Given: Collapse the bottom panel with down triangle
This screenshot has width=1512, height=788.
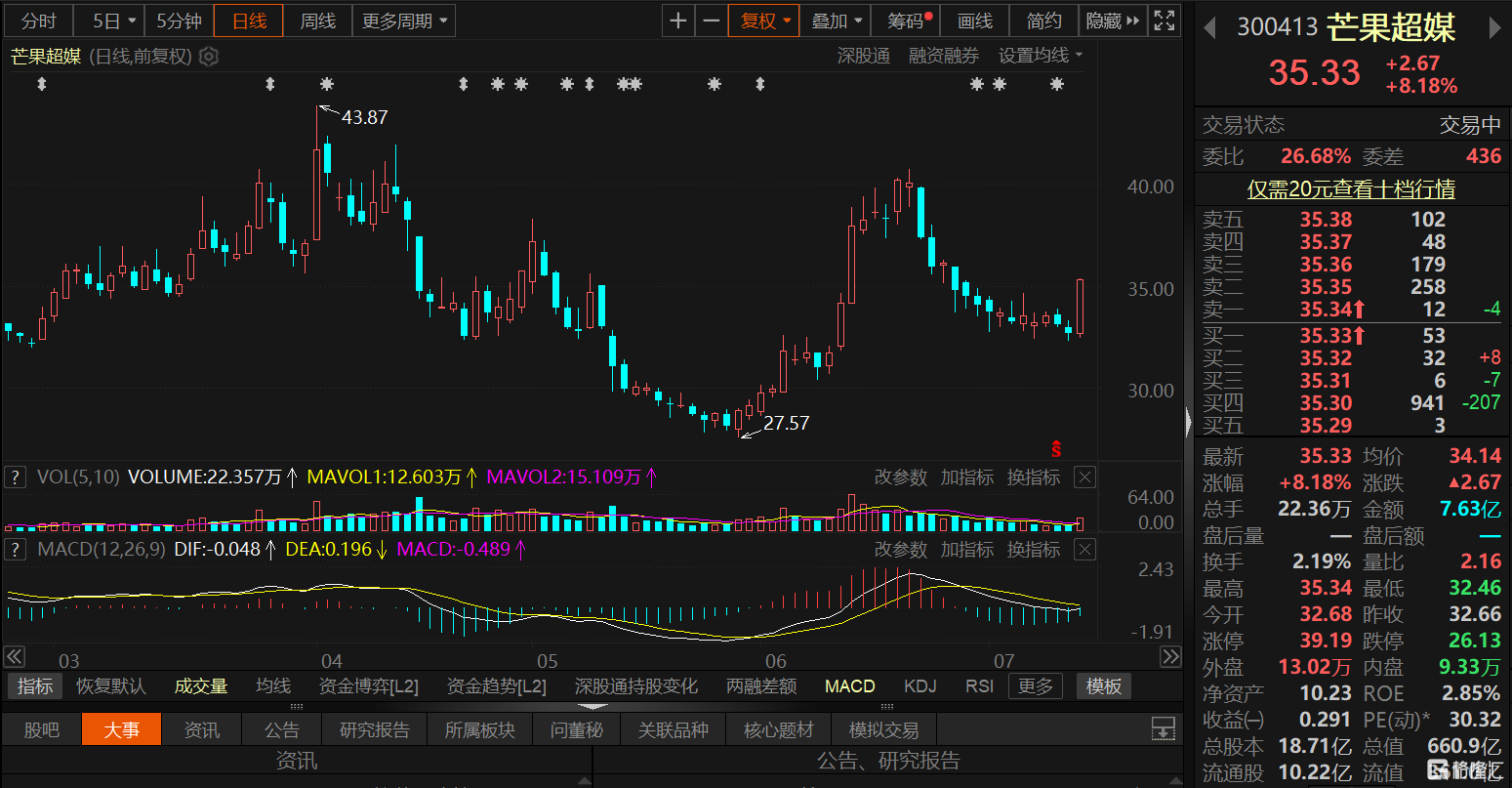Looking at the screenshot, I should pyautogui.click(x=592, y=707).
